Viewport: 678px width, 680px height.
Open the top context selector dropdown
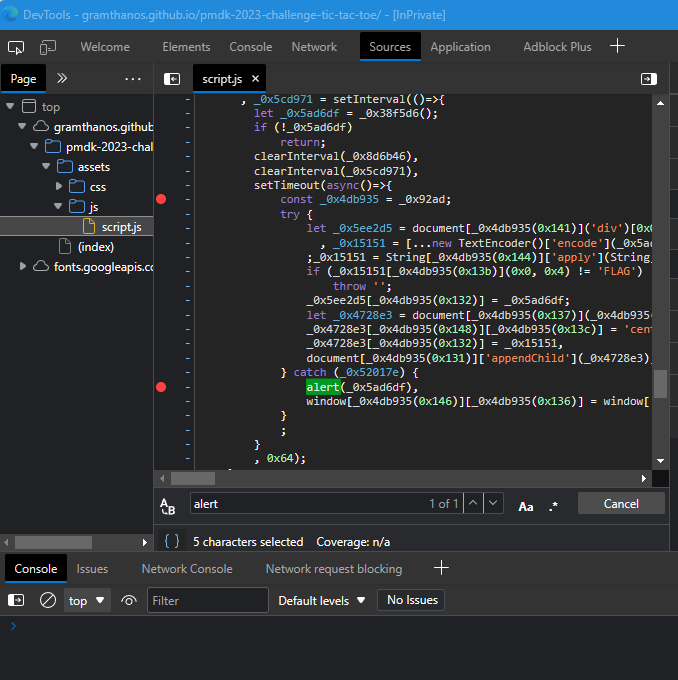tap(88, 600)
